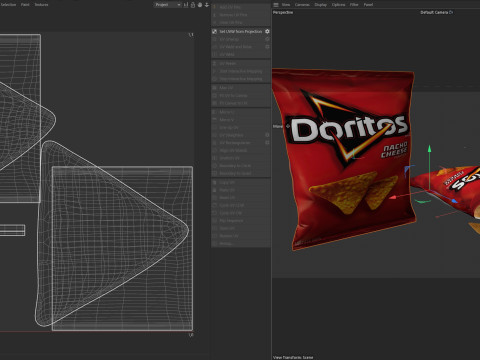This screenshot has height=360, width=480.
Task: Open options gear beside UV Unwrap
Action: 267,39
